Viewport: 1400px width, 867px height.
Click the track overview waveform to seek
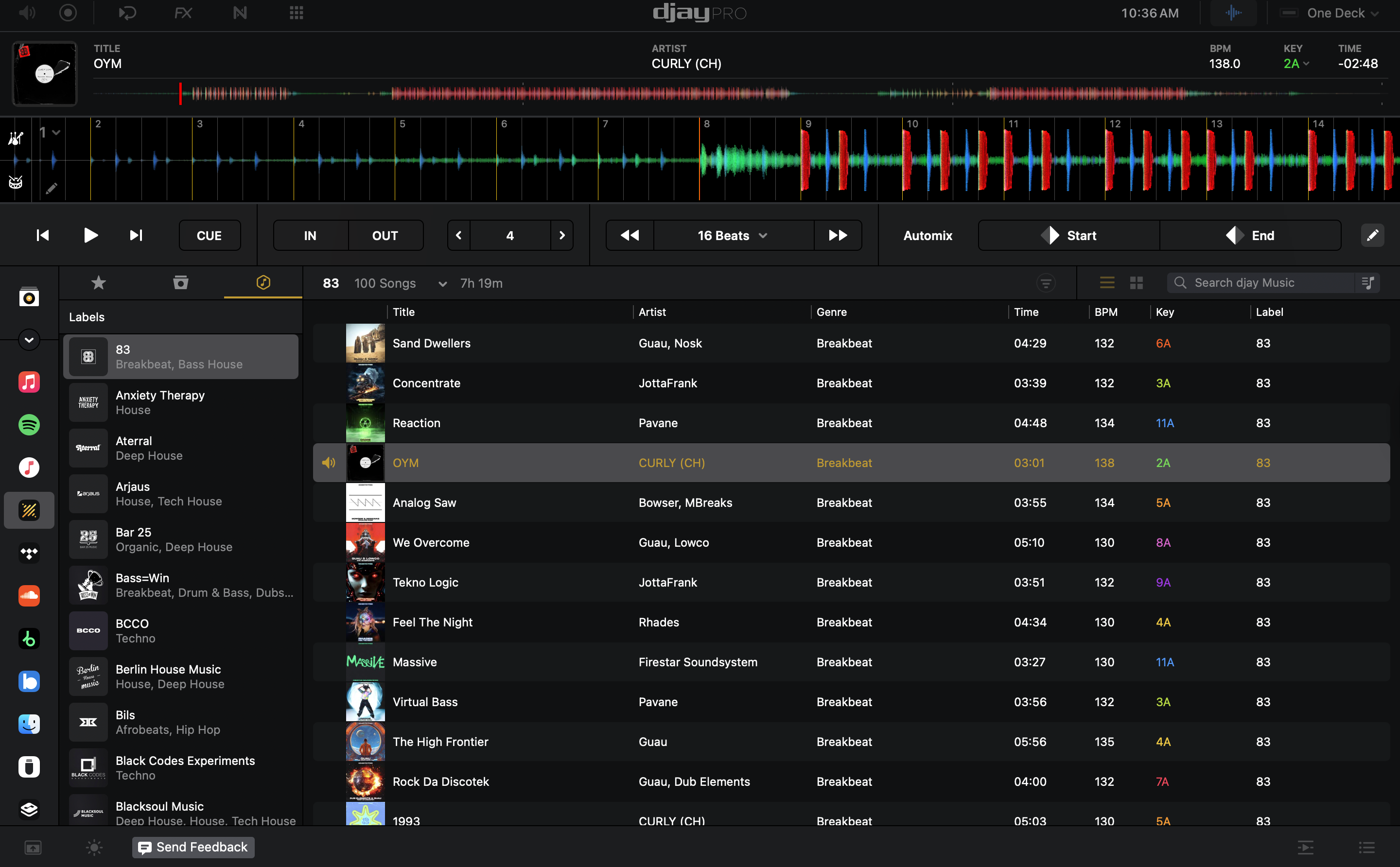pyautogui.click(x=688, y=93)
